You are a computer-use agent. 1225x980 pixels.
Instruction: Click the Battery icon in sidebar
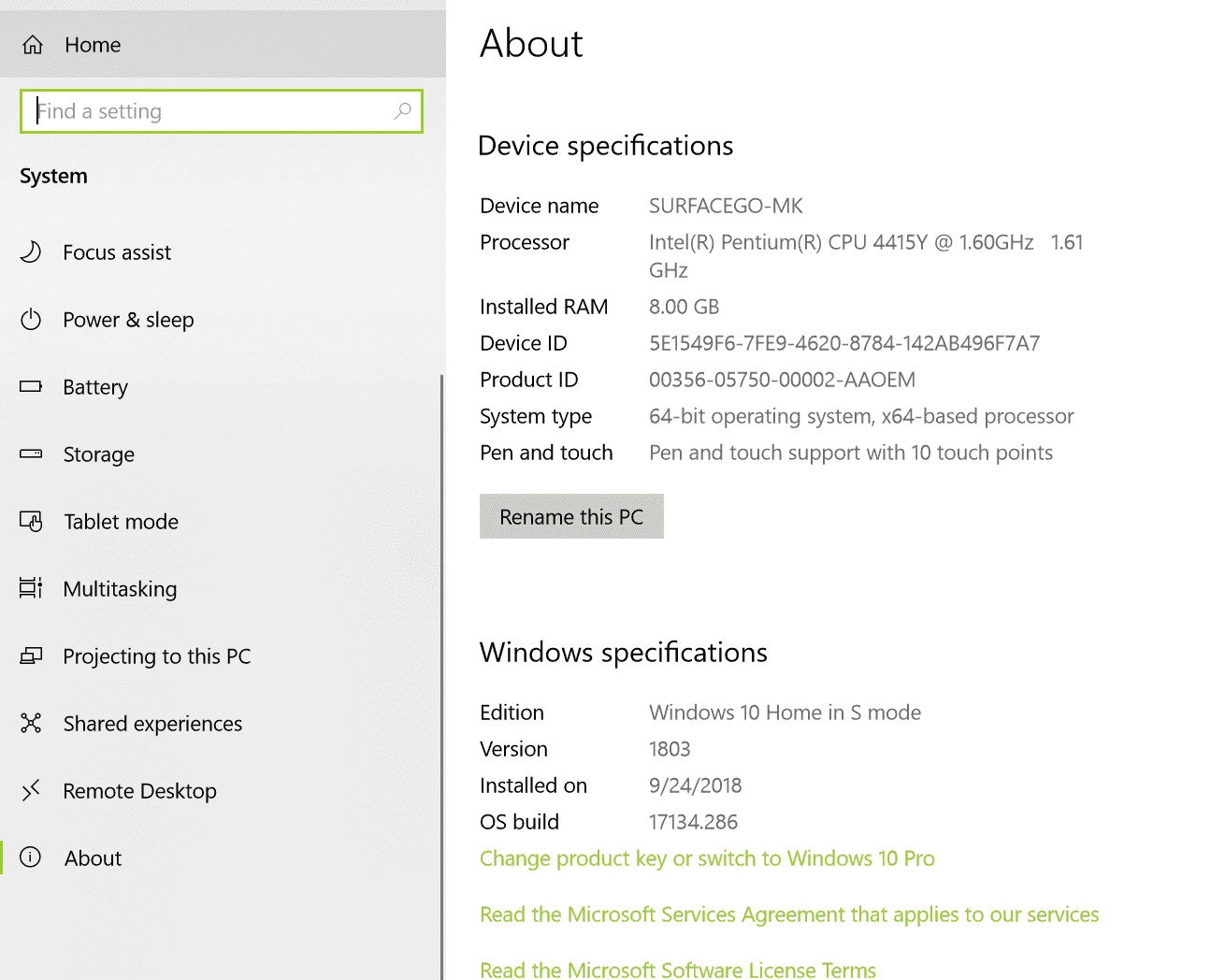31,386
